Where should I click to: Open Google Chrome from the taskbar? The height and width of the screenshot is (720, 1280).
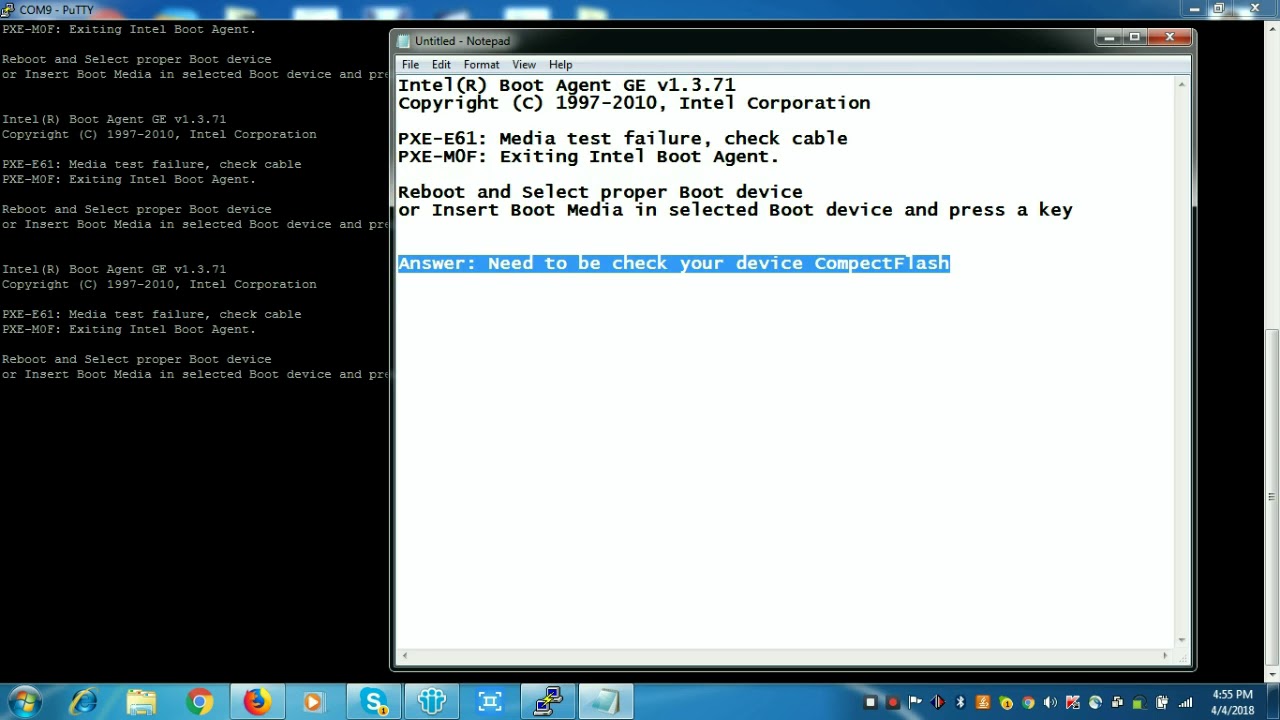pyautogui.click(x=199, y=702)
